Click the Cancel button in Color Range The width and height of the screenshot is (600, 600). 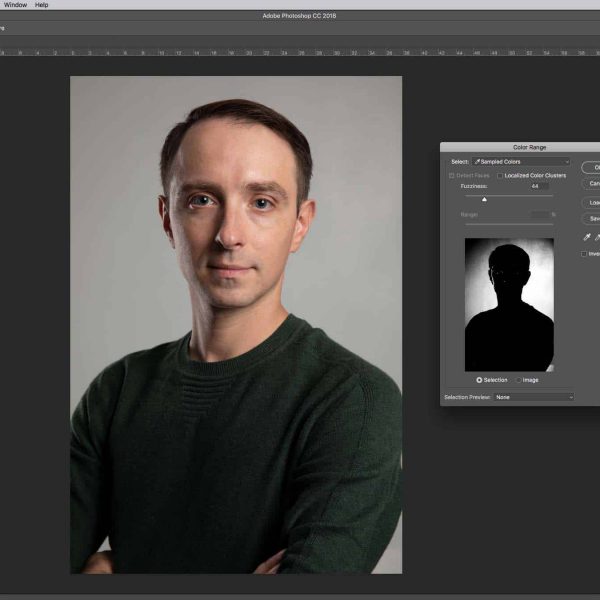click(590, 184)
